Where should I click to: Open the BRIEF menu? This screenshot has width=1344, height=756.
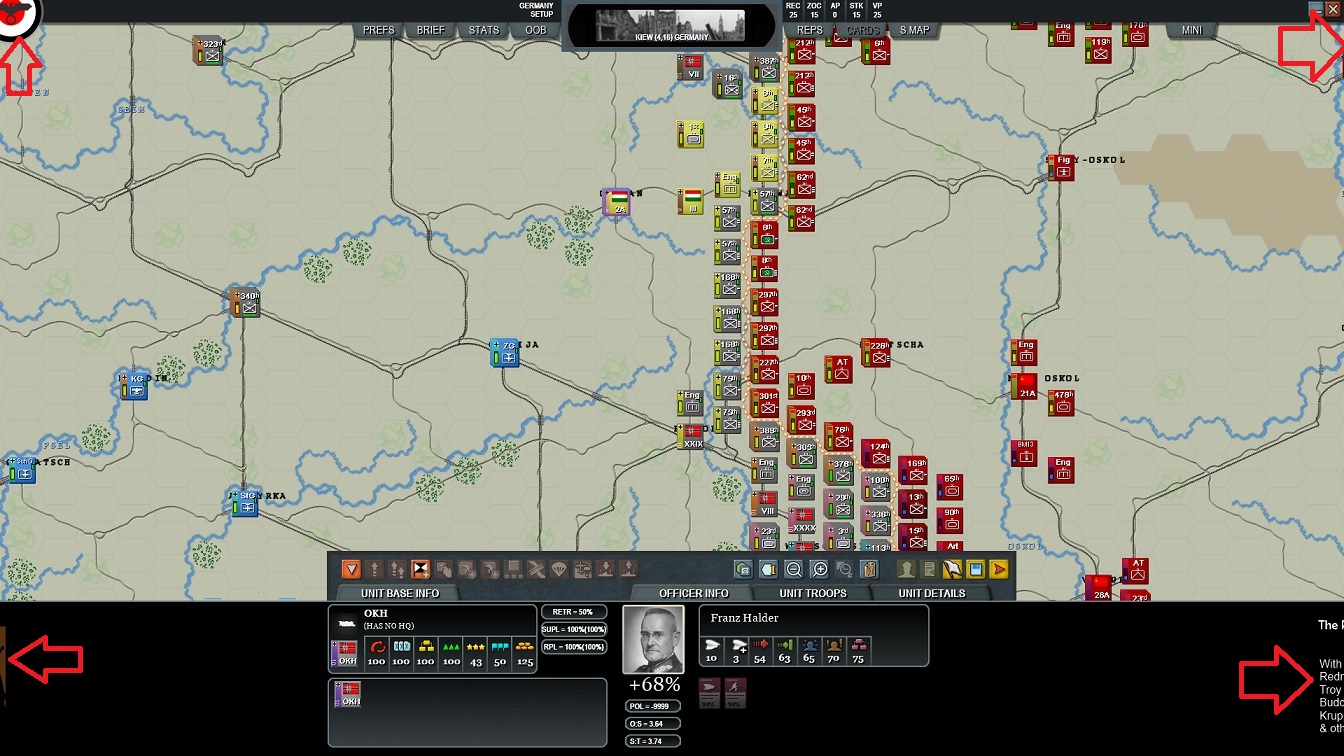(x=431, y=30)
